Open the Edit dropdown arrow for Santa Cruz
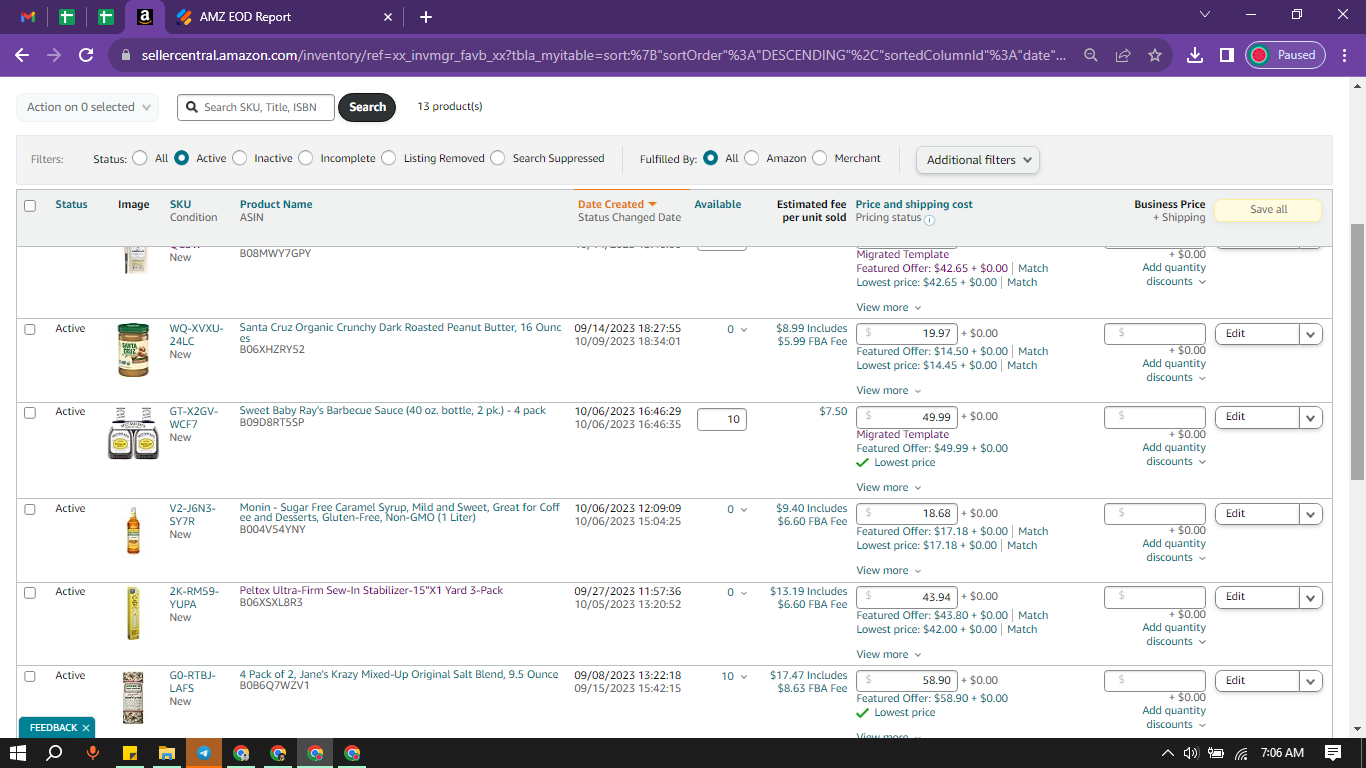The width and height of the screenshot is (1366, 768). coord(1311,334)
